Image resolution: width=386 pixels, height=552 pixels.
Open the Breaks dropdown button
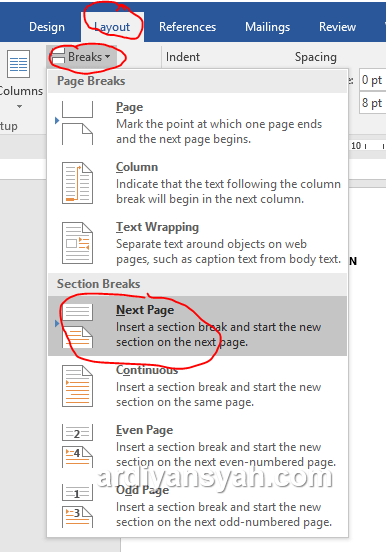pos(82,57)
